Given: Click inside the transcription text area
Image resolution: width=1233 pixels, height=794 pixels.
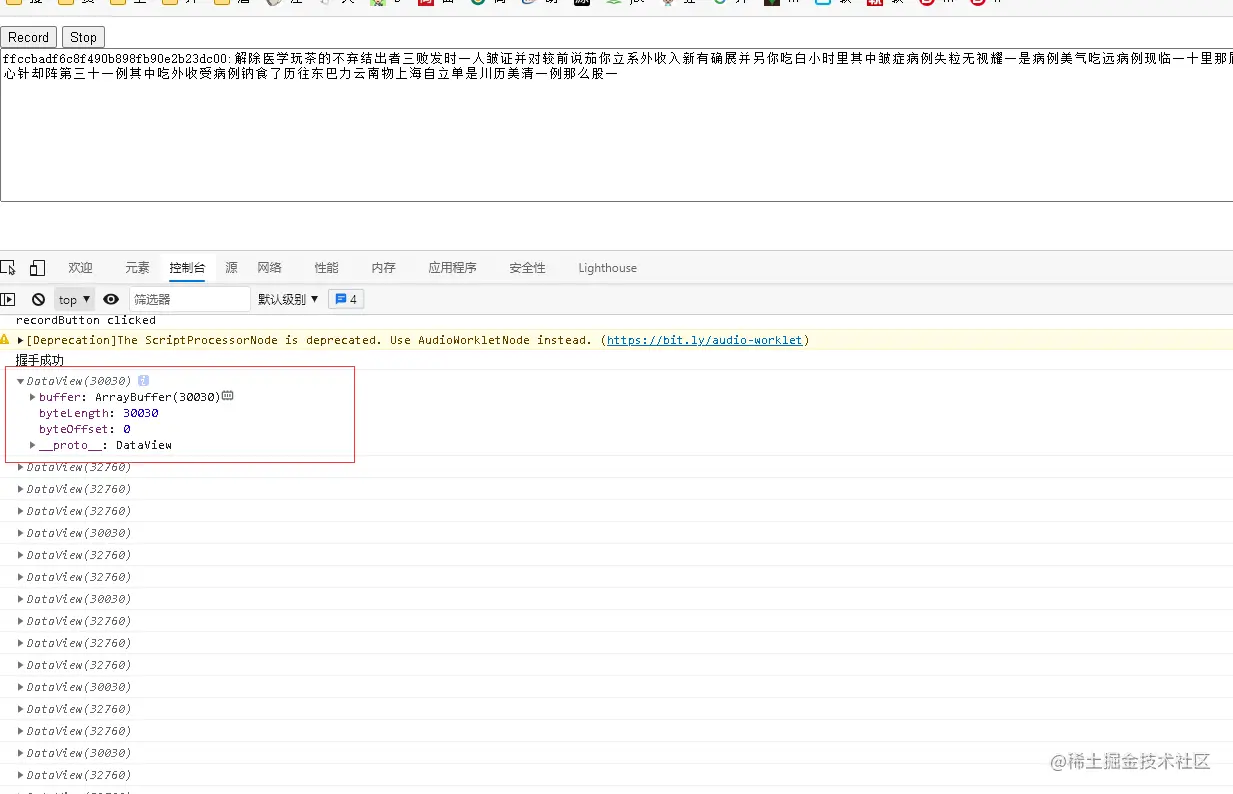Looking at the screenshot, I should [x=616, y=126].
